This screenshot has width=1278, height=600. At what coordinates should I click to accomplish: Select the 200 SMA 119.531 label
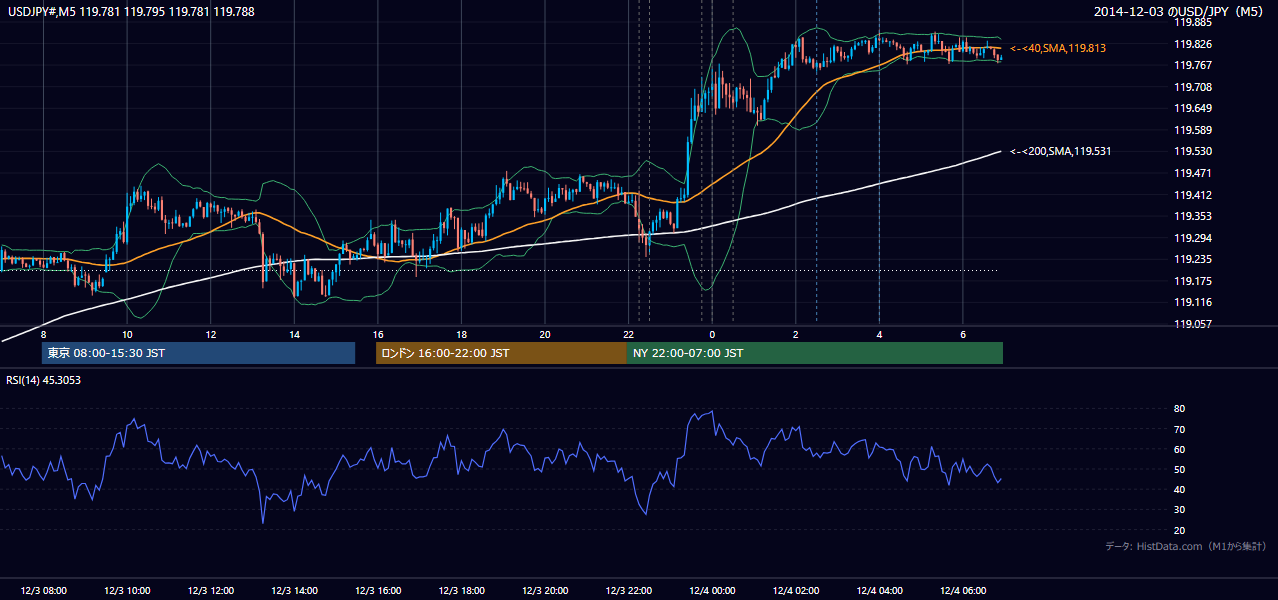click(1061, 151)
